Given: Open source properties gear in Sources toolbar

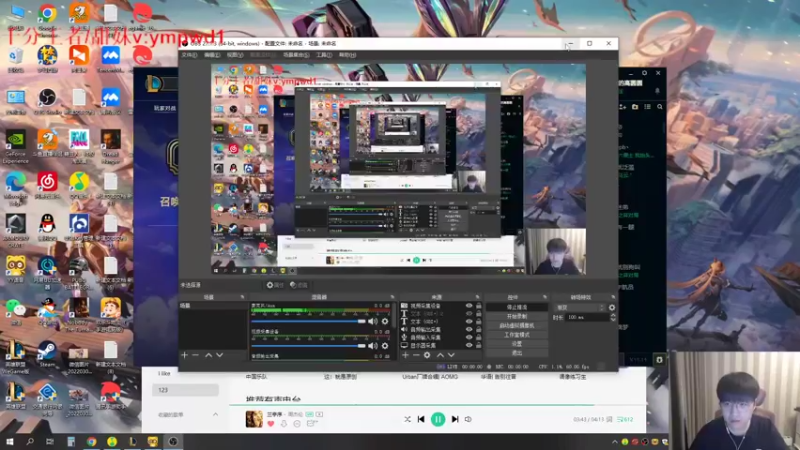Looking at the screenshot, I should click(427, 355).
